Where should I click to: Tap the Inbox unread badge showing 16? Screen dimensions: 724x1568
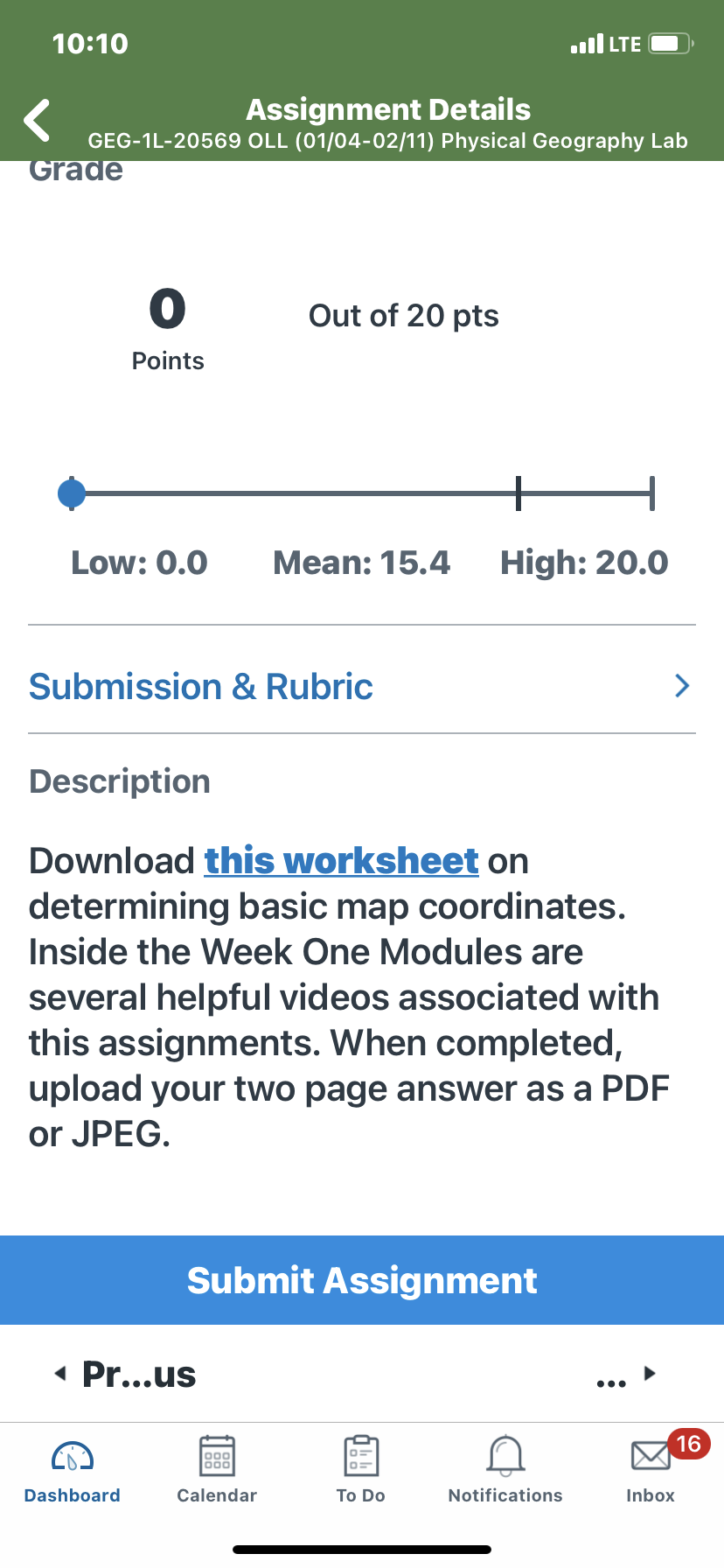(689, 1444)
